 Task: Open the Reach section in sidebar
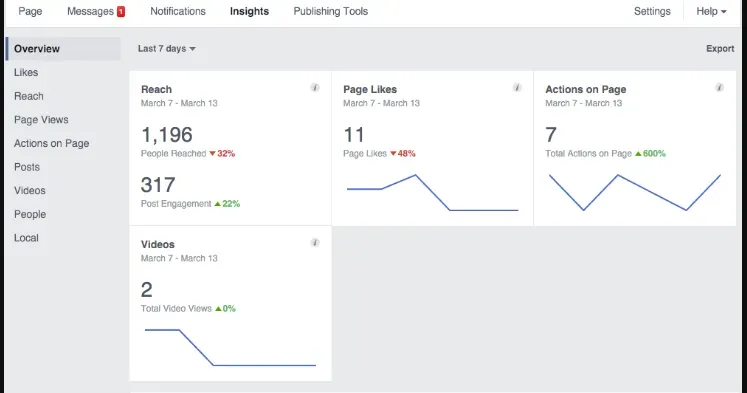click(29, 96)
